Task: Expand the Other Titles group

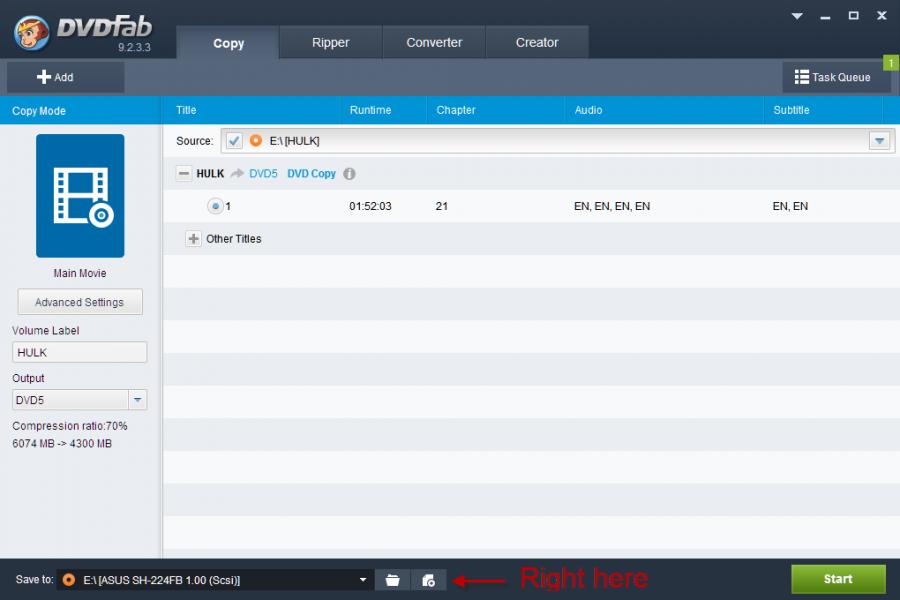Action: [x=193, y=239]
